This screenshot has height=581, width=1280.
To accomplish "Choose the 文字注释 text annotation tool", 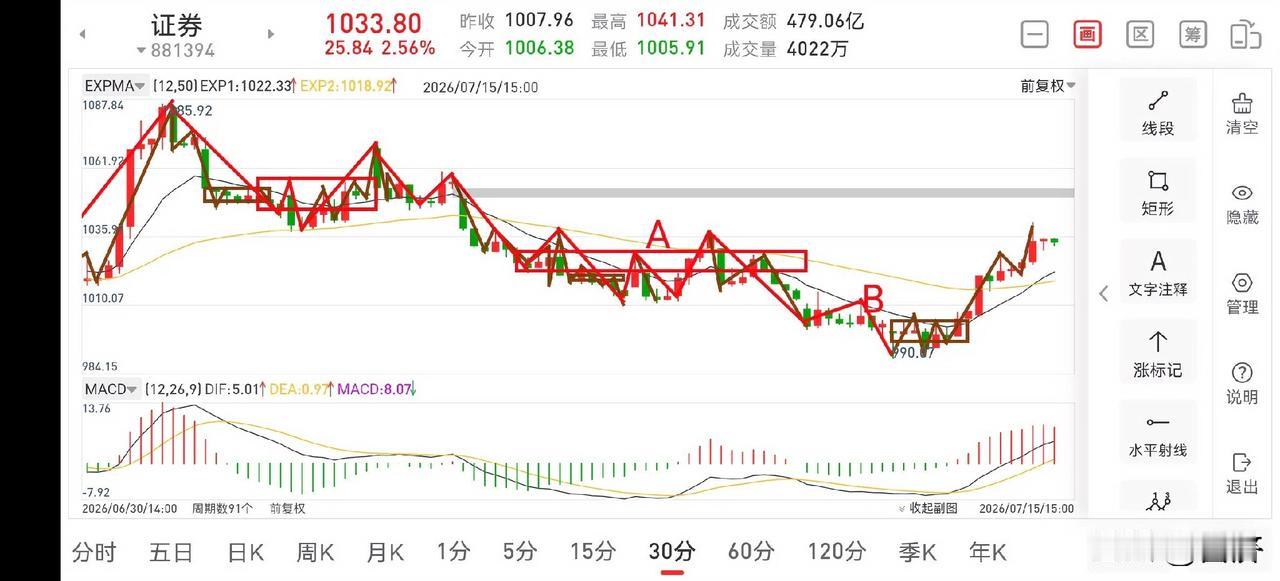I will [1158, 274].
